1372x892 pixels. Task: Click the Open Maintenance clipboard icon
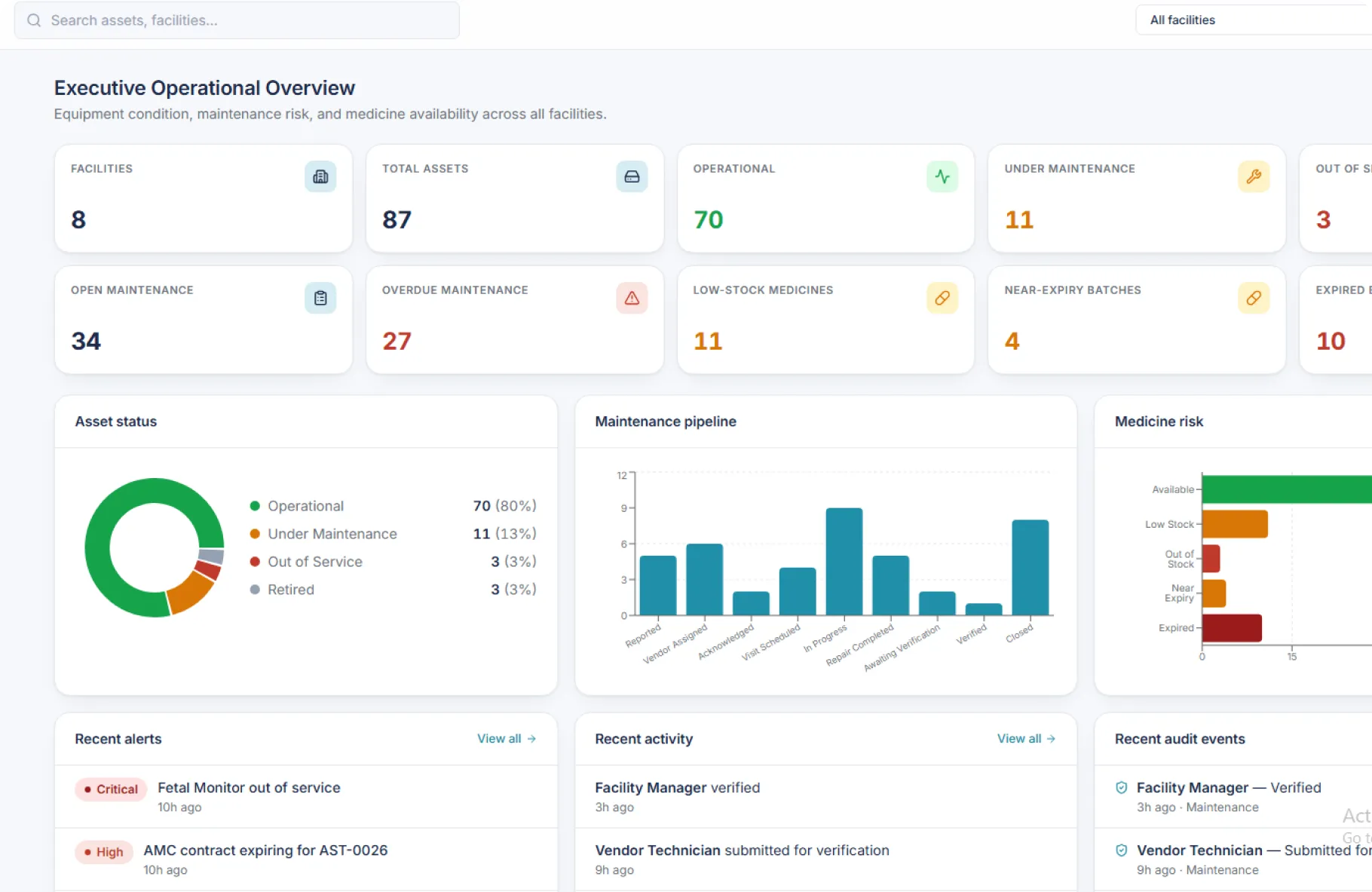click(x=320, y=298)
